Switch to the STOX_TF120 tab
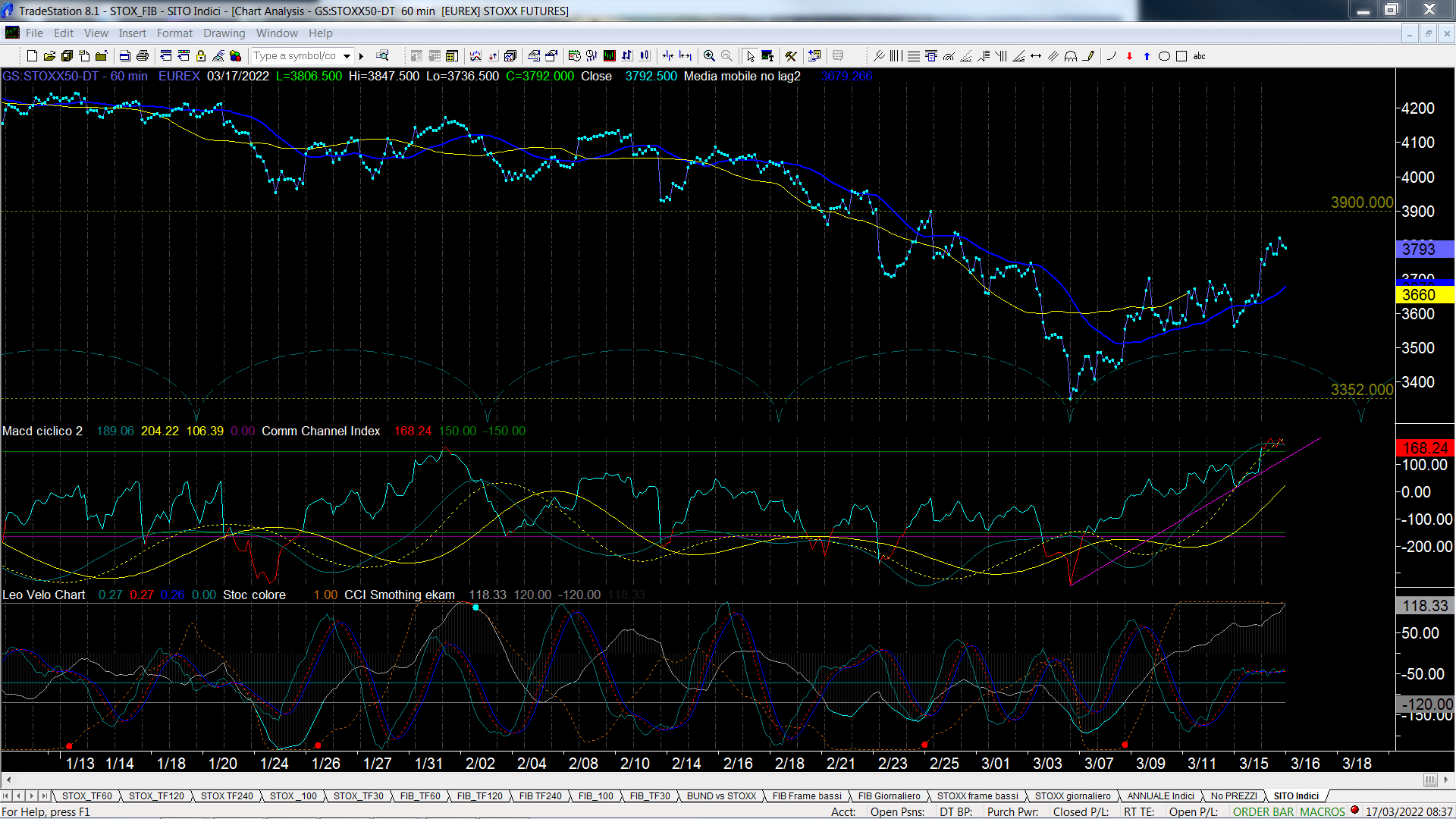This screenshot has height=819, width=1456. [156, 795]
